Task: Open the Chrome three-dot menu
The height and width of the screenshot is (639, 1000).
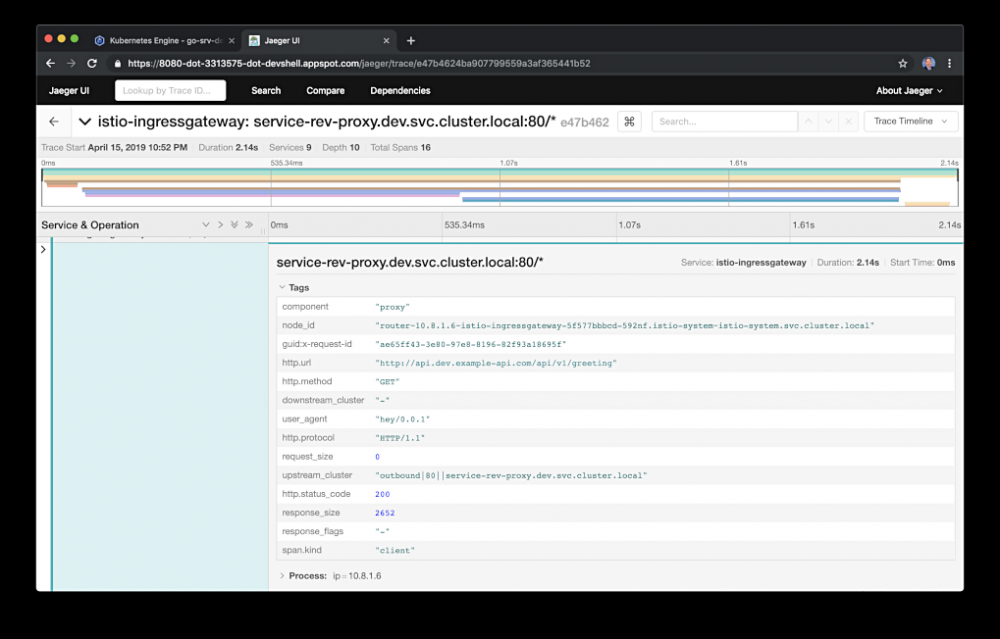Action: (949, 63)
